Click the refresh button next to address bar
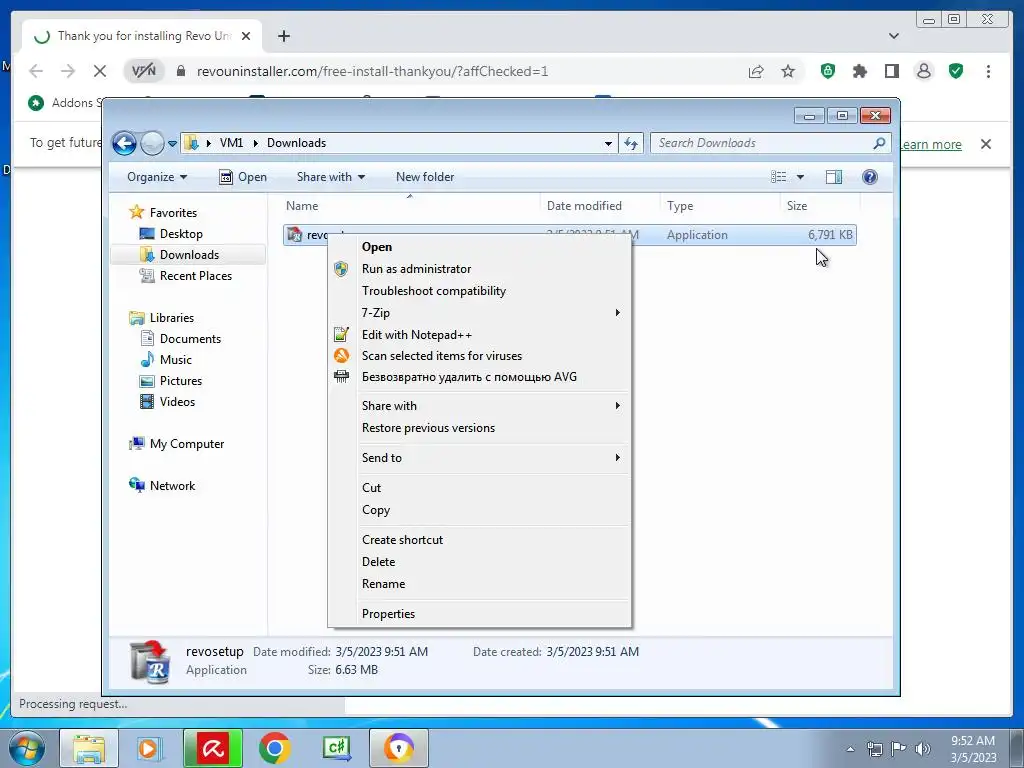 coord(631,143)
